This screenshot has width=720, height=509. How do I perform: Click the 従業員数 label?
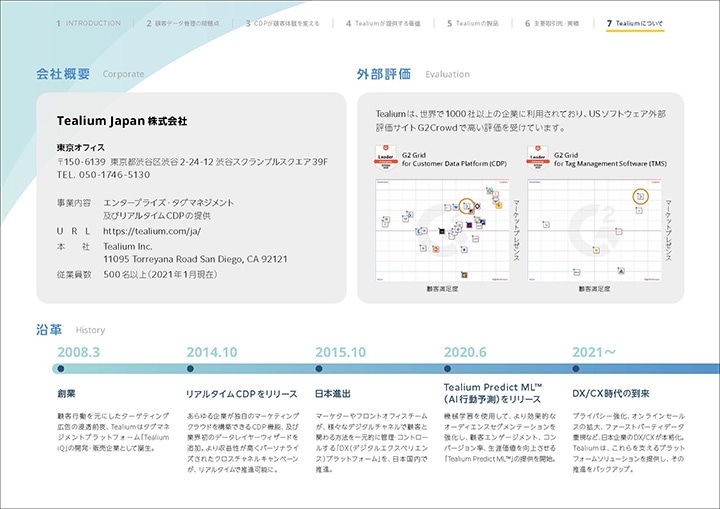(x=74, y=274)
